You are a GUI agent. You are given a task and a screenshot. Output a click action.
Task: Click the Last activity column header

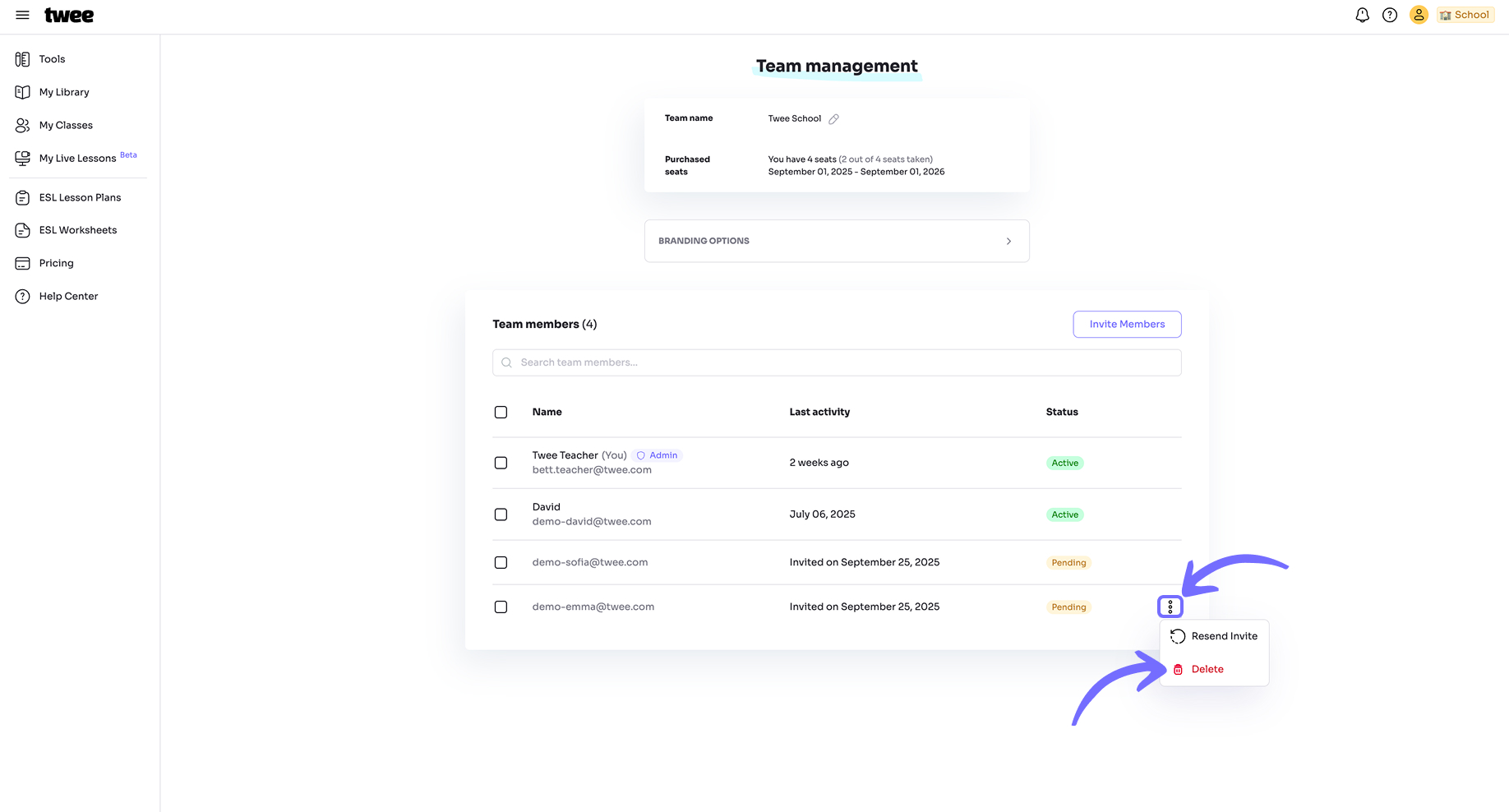tap(819, 412)
